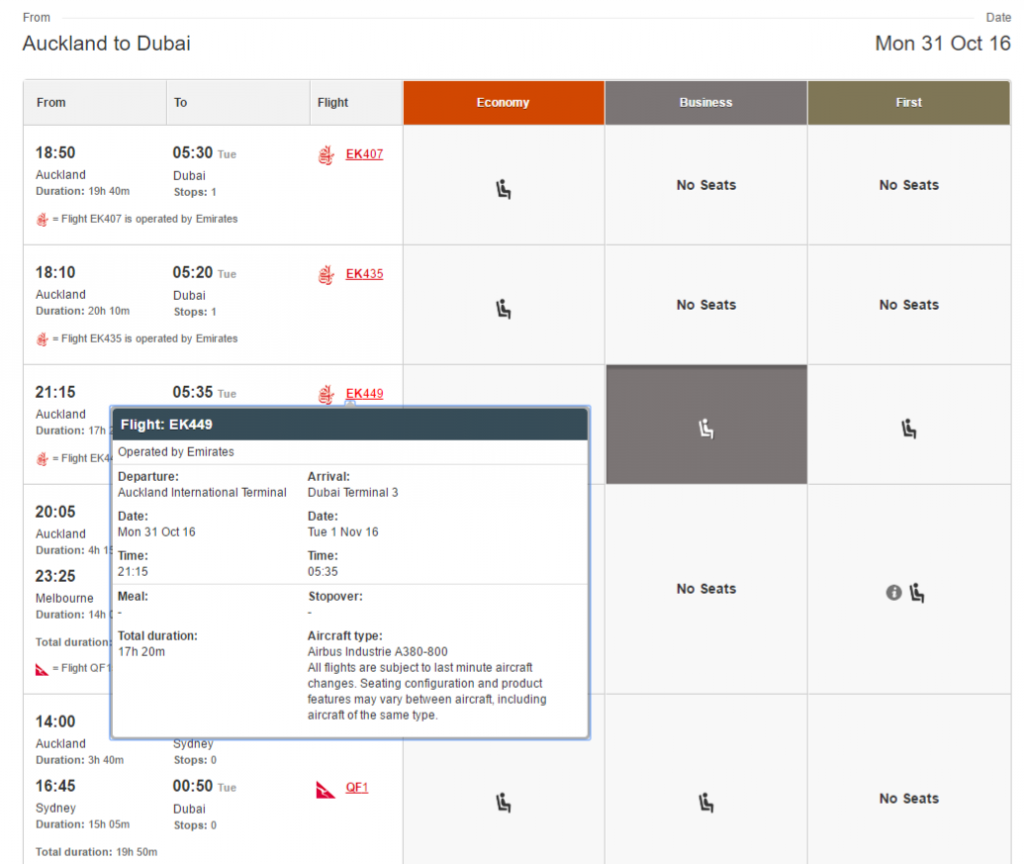Open flight details link QF1
Viewport: 1024px width, 864px height.
pyautogui.click(x=357, y=788)
